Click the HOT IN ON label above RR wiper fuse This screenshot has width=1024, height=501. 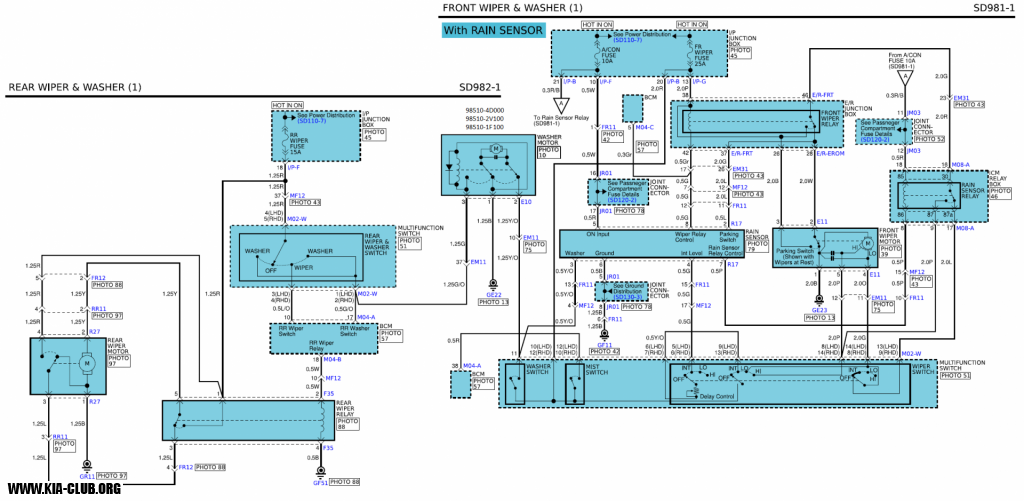(288, 105)
